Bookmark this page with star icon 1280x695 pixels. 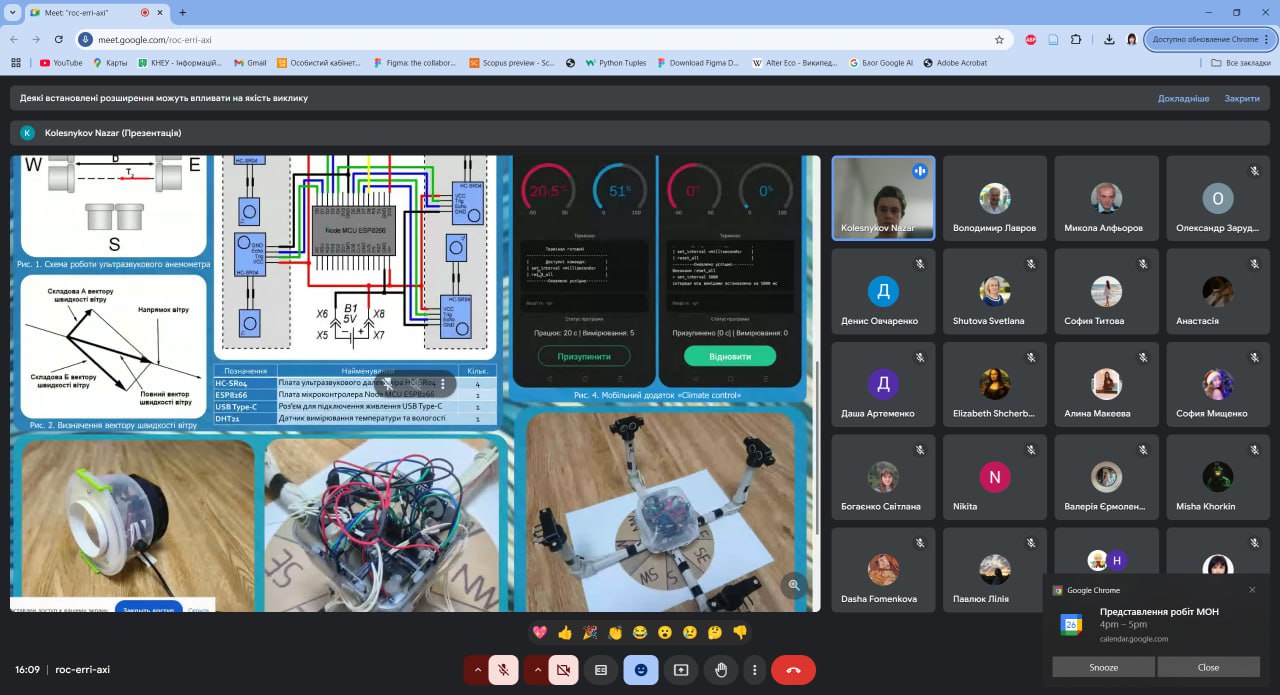pyautogui.click(x=999, y=39)
